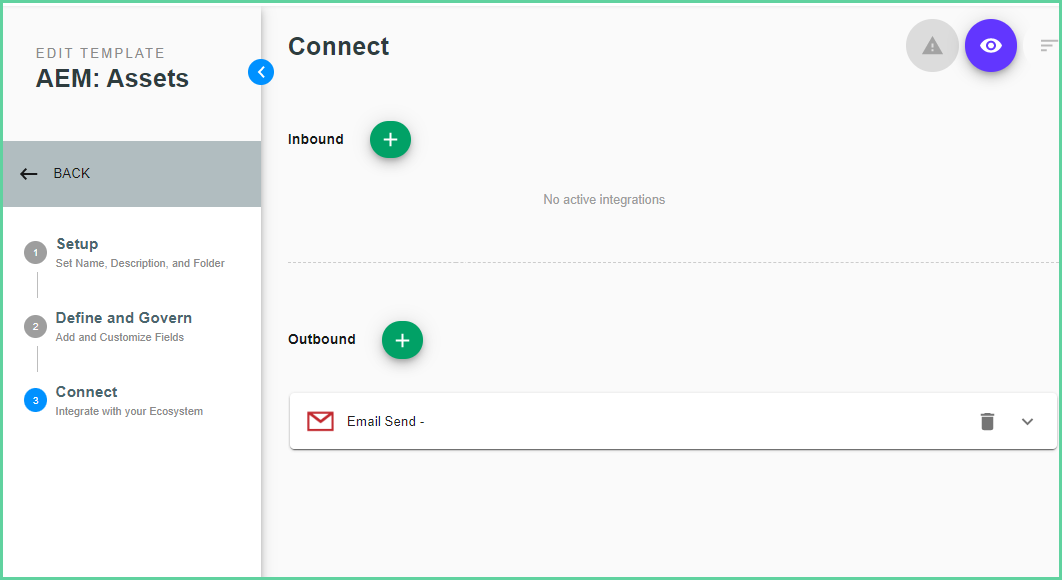Click the Inbound section label
Image resolution: width=1062 pixels, height=580 pixels.
(316, 139)
